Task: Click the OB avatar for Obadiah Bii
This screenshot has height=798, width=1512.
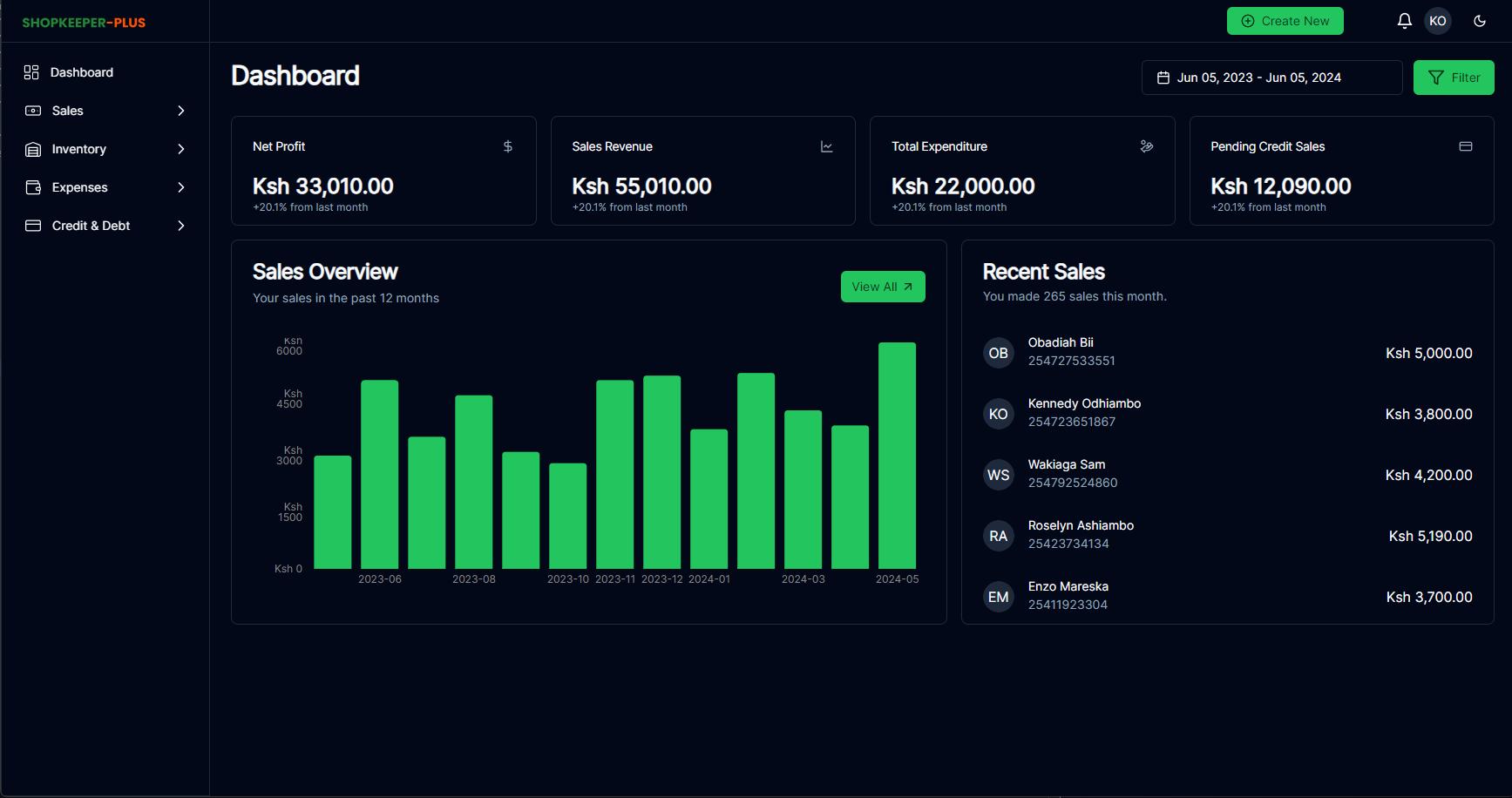Action: click(999, 353)
